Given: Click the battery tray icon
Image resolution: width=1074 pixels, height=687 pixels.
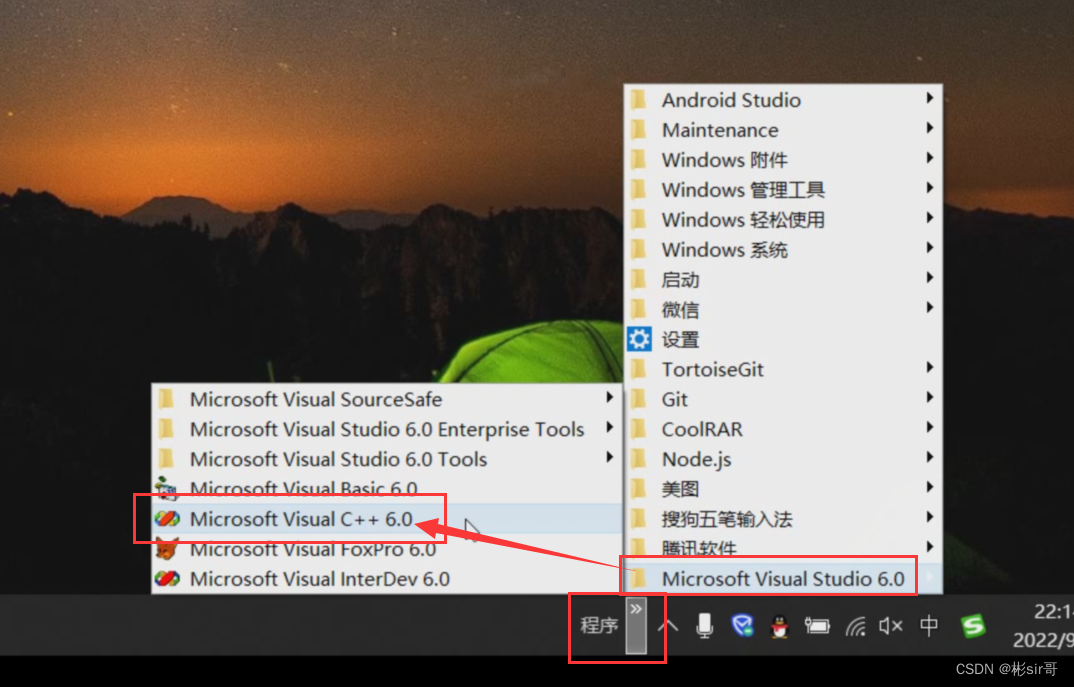Looking at the screenshot, I should pyautogui.click(x=816, y=625).
